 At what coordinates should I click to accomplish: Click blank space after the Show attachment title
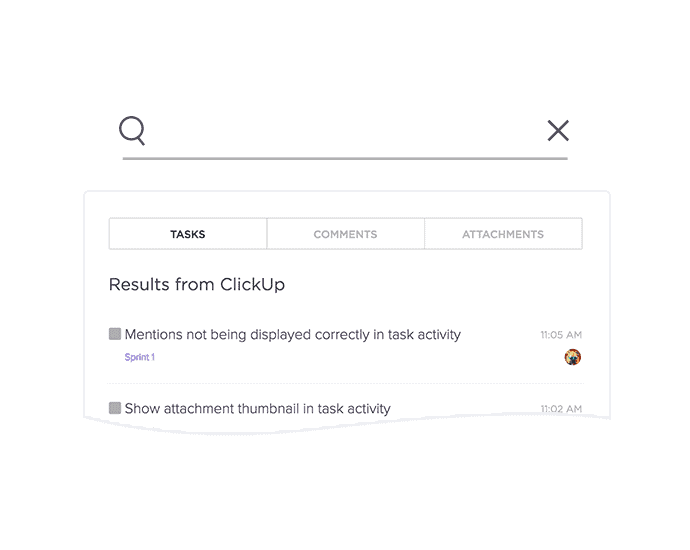(x=460, y=408)
